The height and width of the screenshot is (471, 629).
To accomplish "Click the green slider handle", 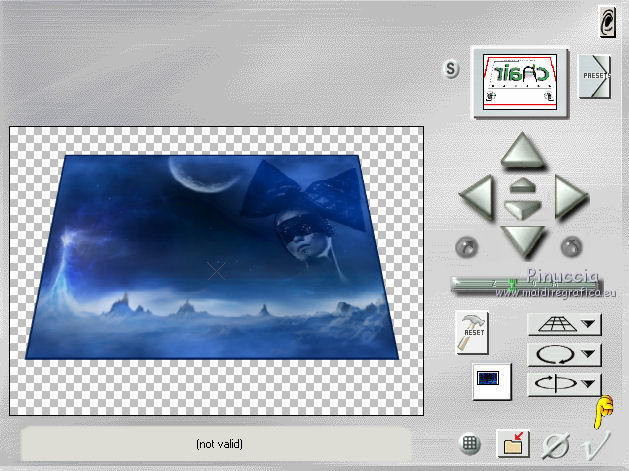I will point(511,284).
